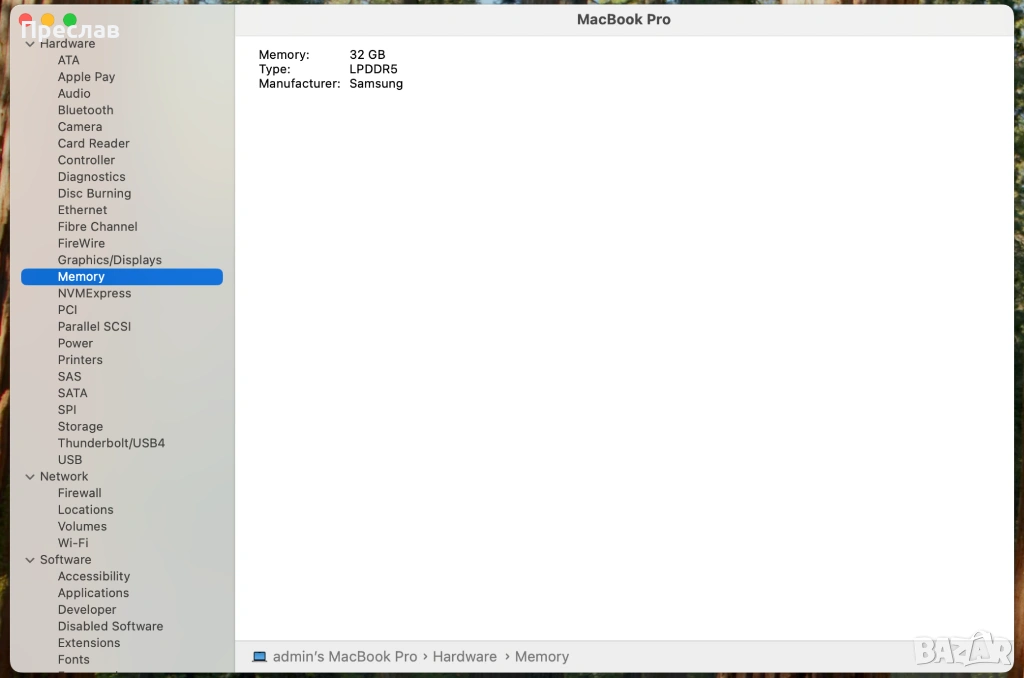This screenshot has width=1024, height=678.
Task: Open the Bluetooth hardware section
Action: click(85, 110)
